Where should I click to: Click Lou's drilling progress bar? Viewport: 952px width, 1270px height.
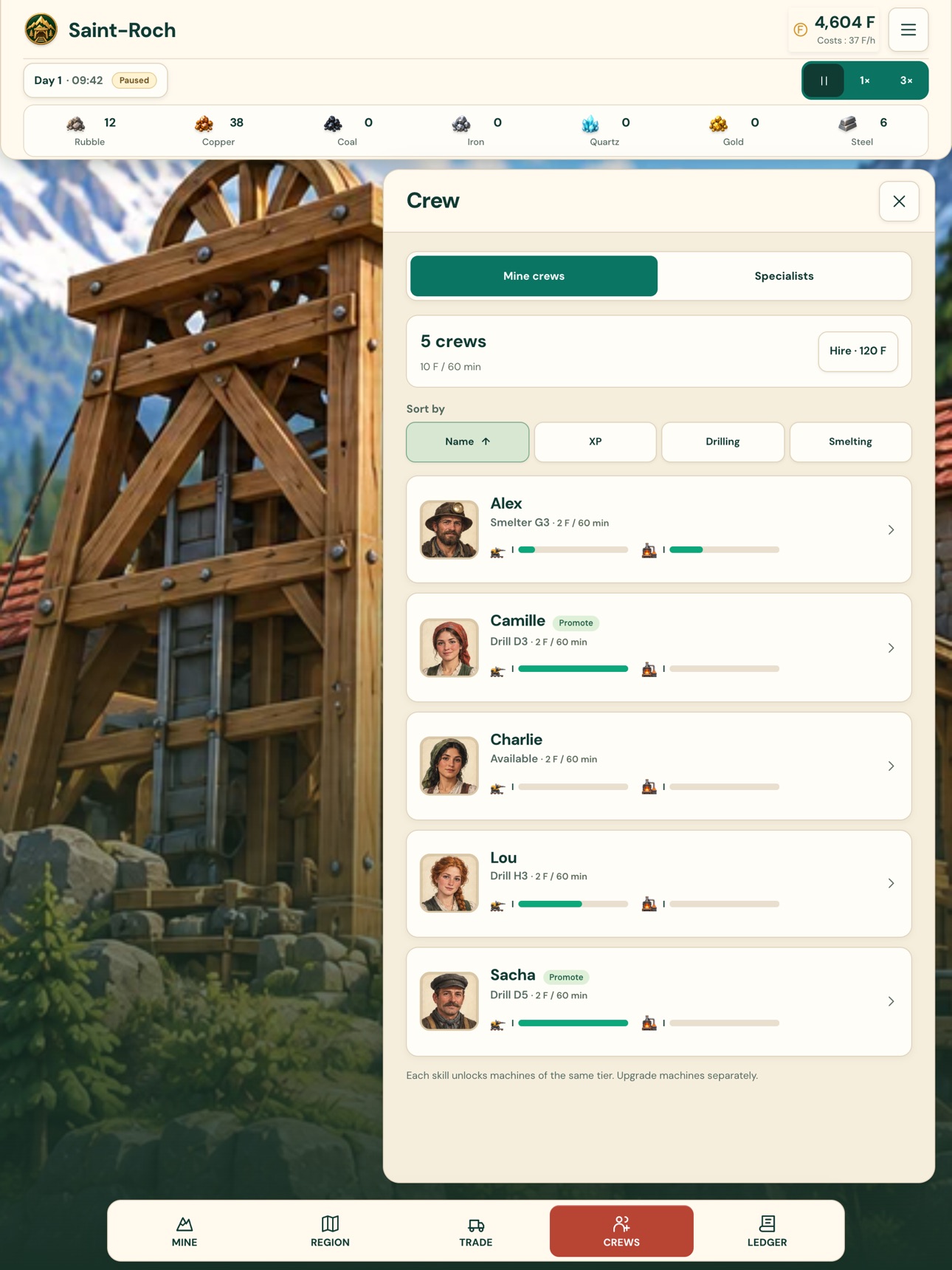(573, 904)
